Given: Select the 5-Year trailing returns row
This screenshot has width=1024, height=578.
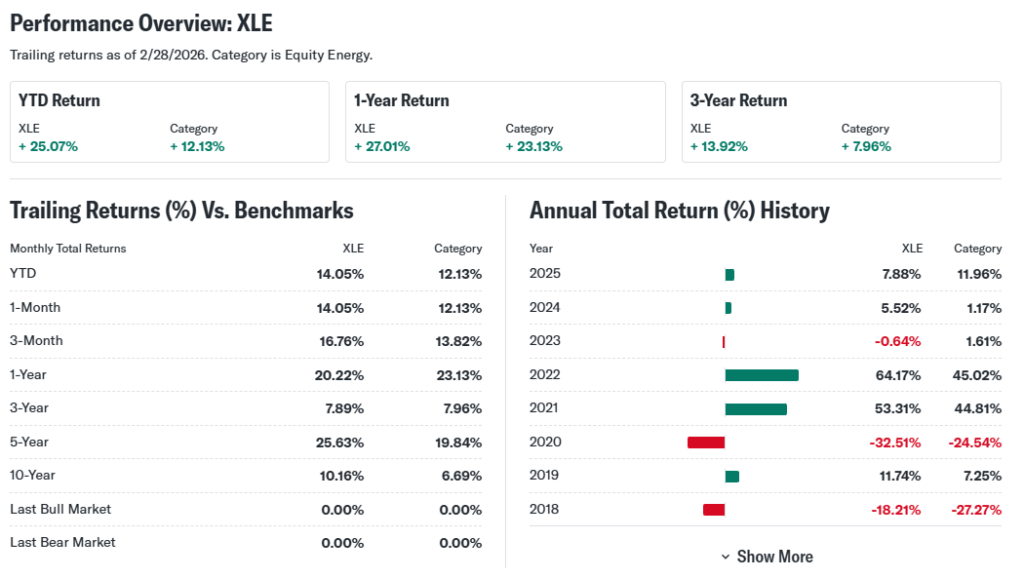Looking at the screenshot, I should pyautogui.click(x=245, y=442).
